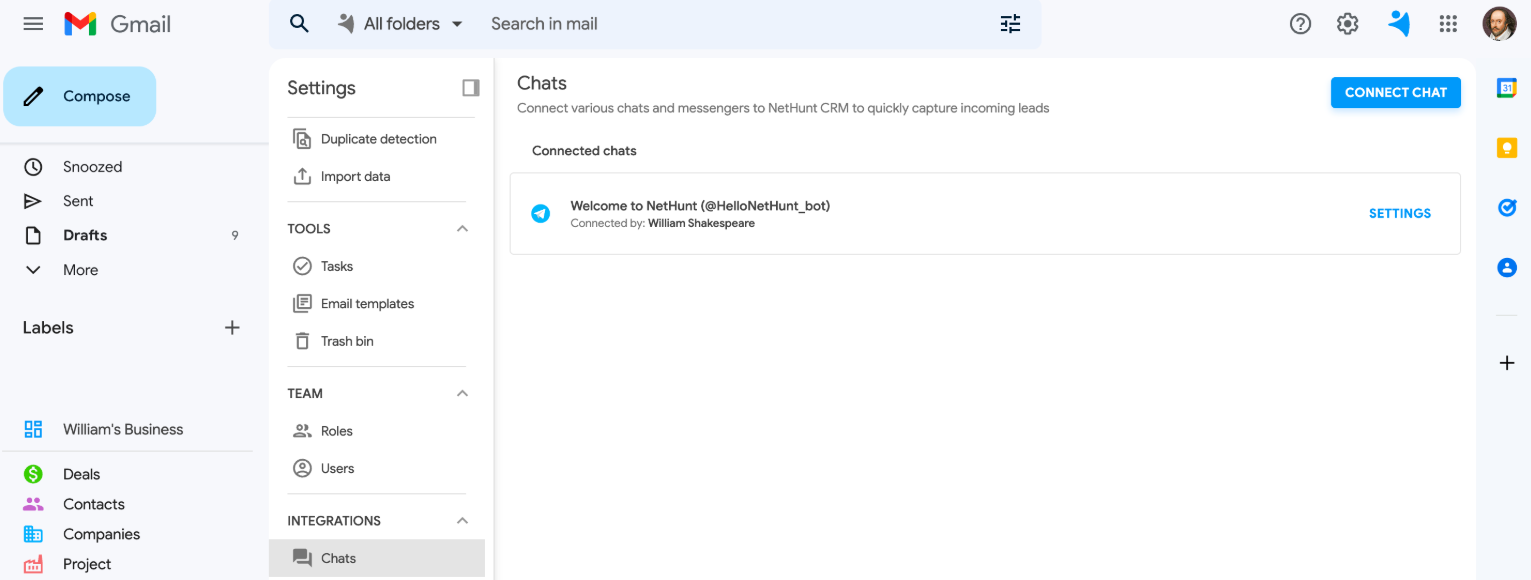
Task: Open the All folders dropdown
Action: pos(401,23)
